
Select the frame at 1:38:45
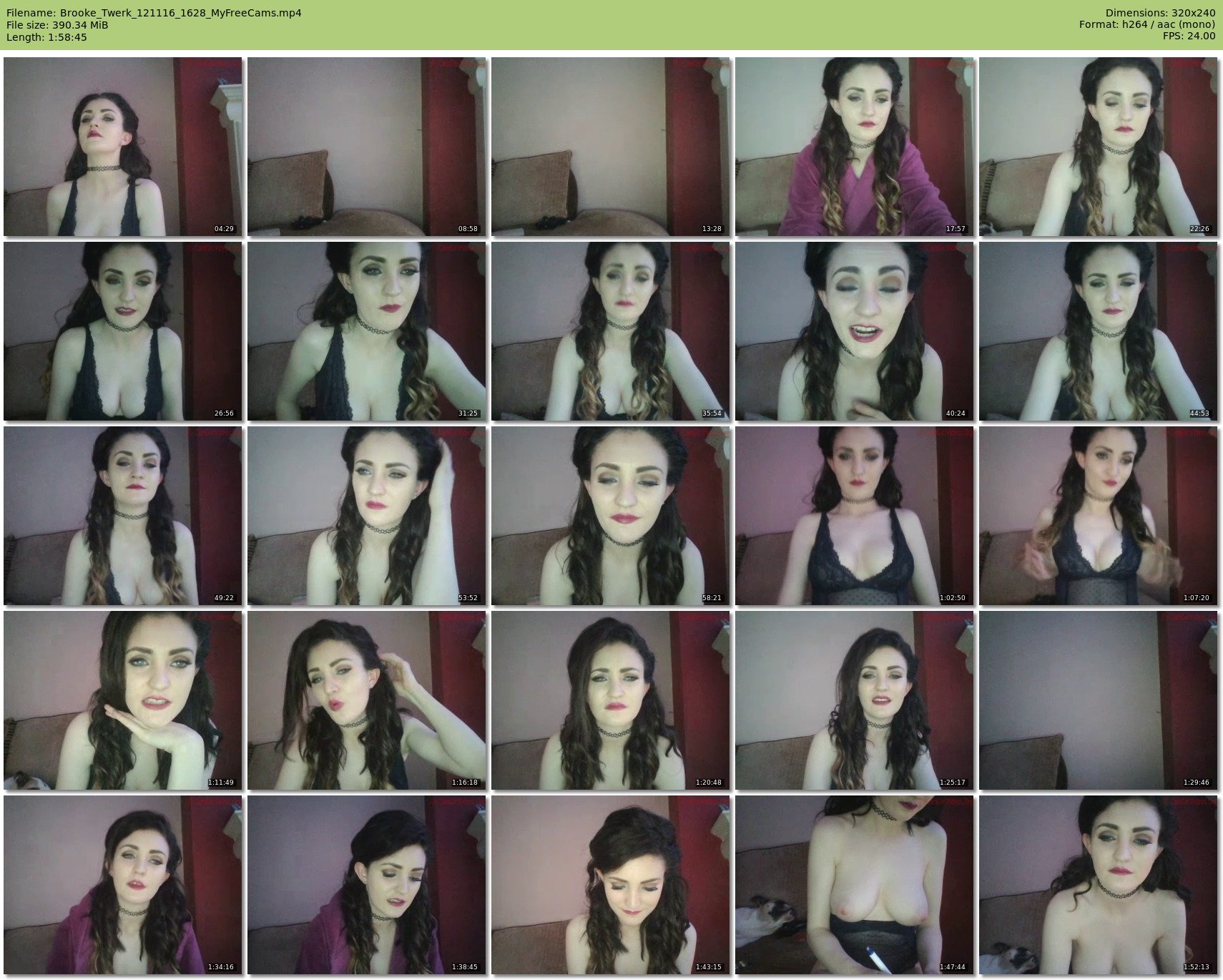[x=367, y=885]
